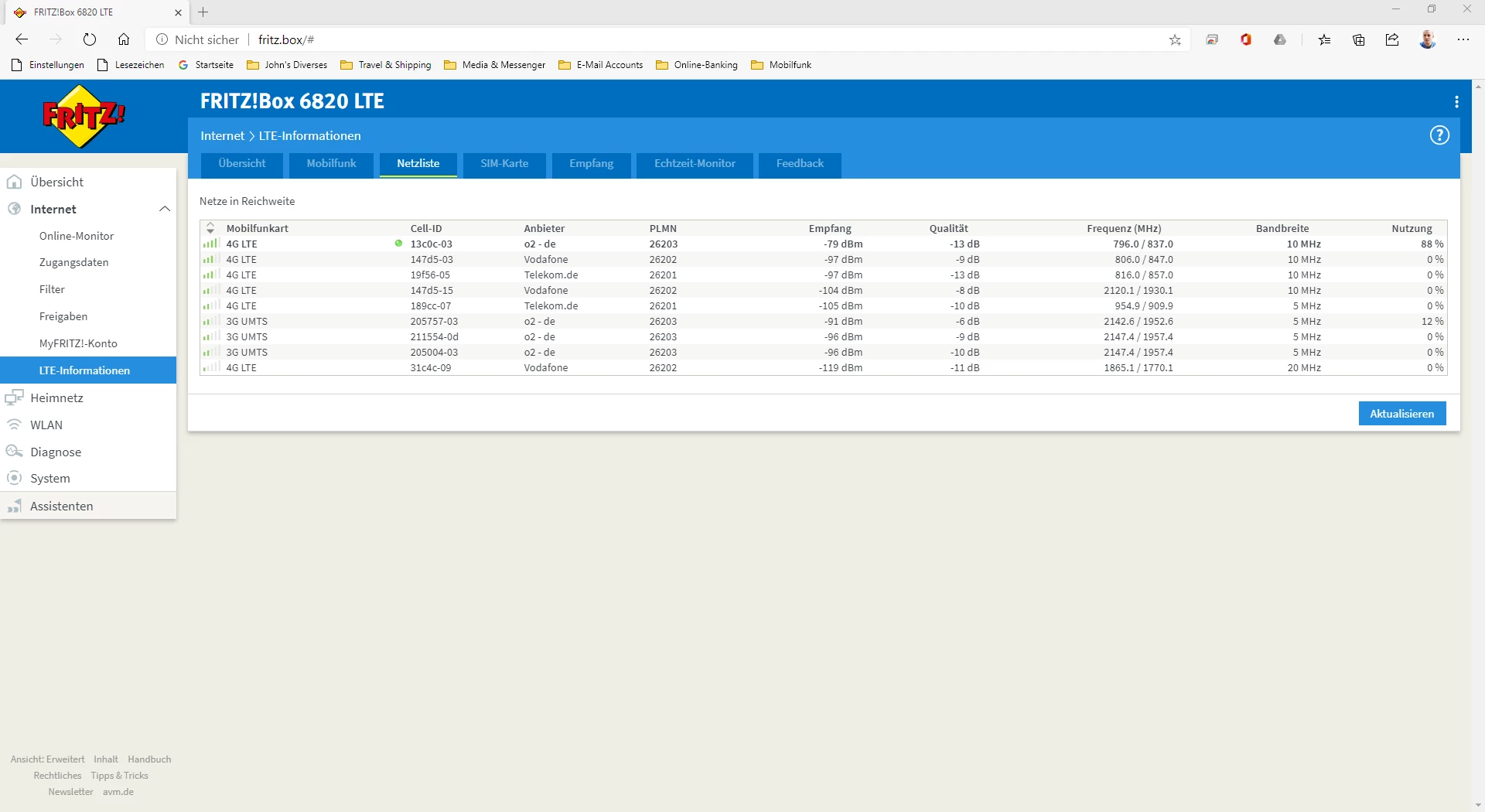Click the browser share icon
1485x812 pixels.
1392,40
